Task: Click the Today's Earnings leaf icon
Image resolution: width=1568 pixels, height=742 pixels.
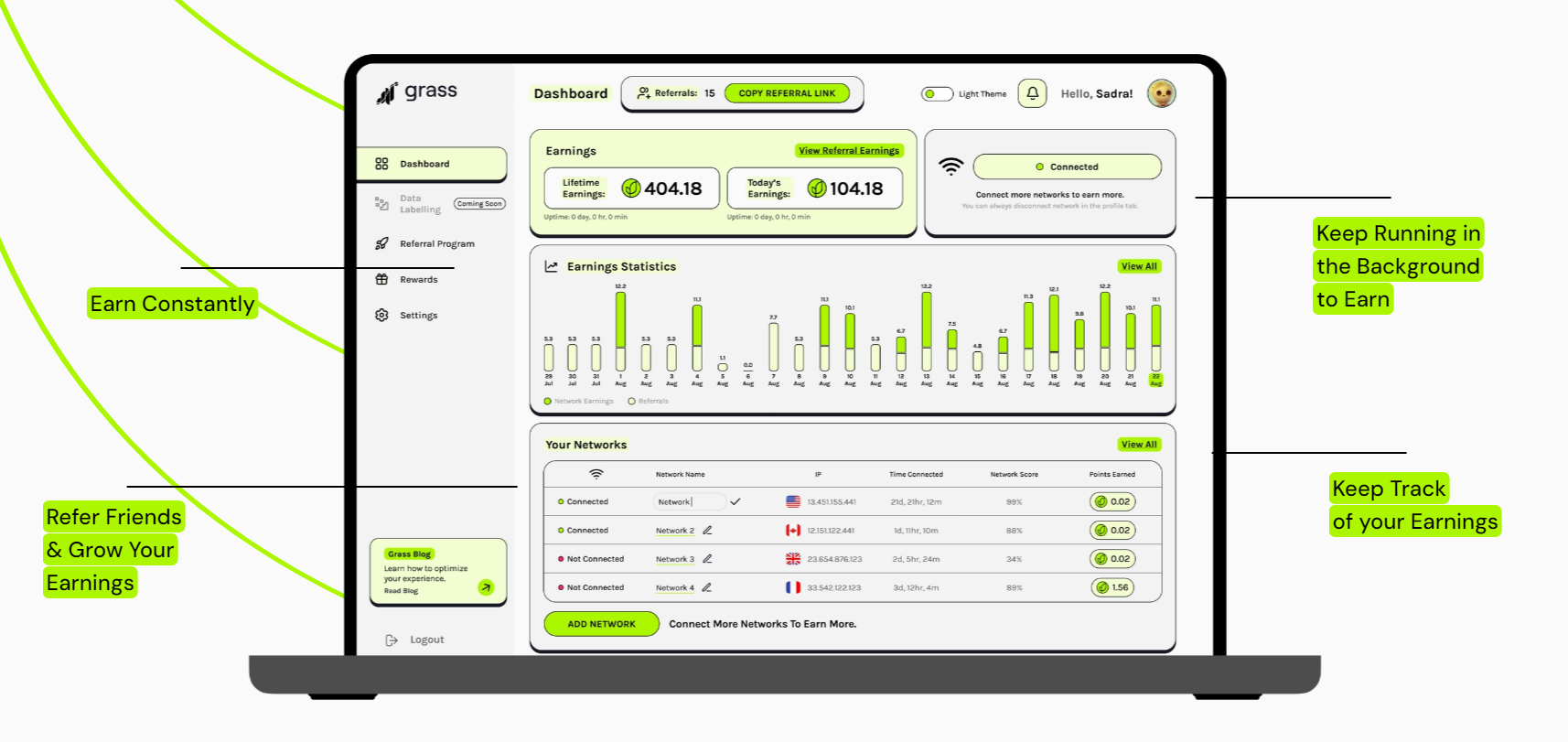Action: pos(817,188)
